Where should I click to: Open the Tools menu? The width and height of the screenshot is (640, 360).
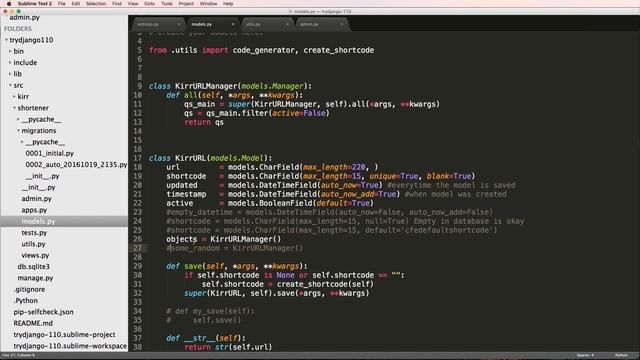tap(167, 4)
